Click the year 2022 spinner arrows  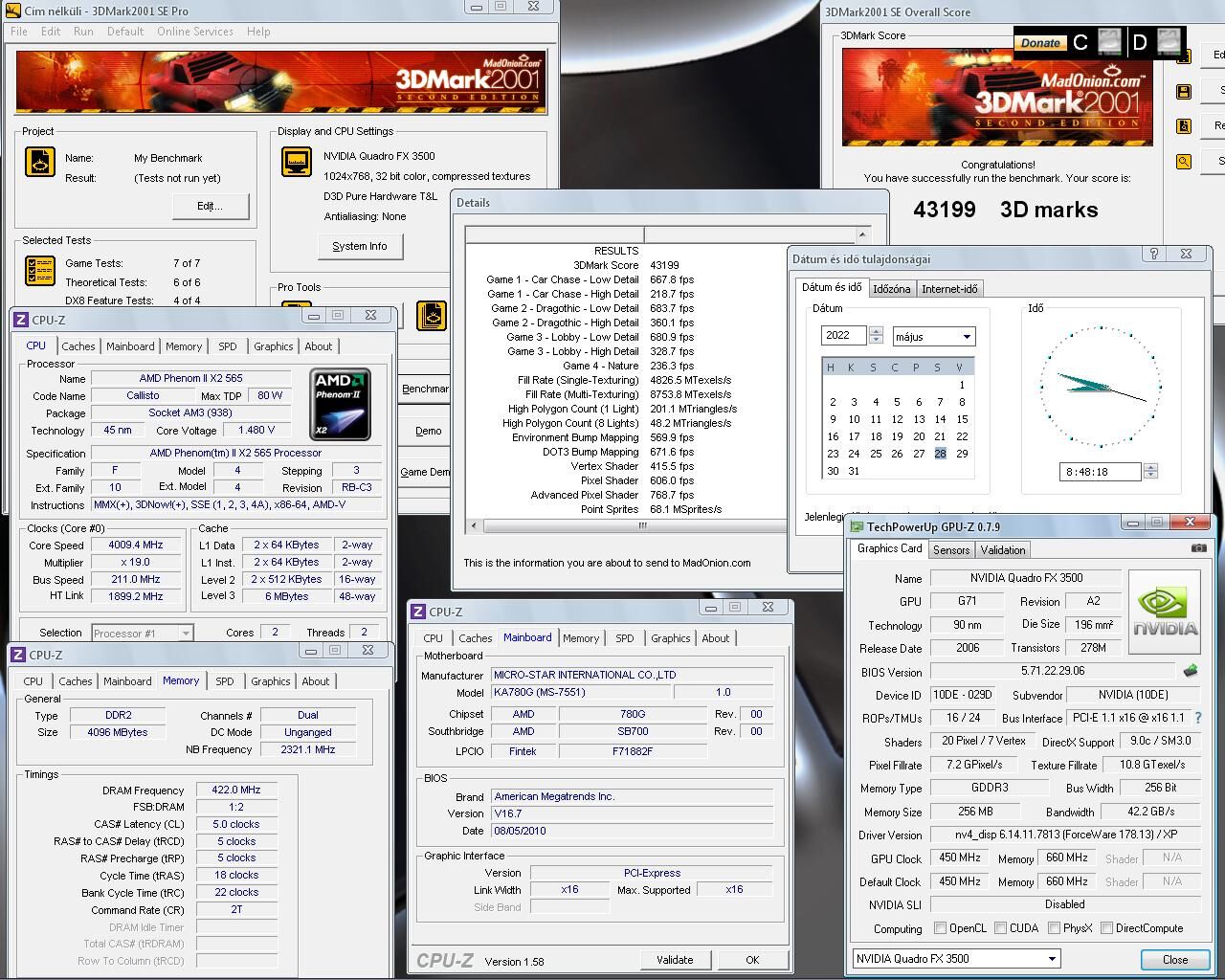coord(875,335)
